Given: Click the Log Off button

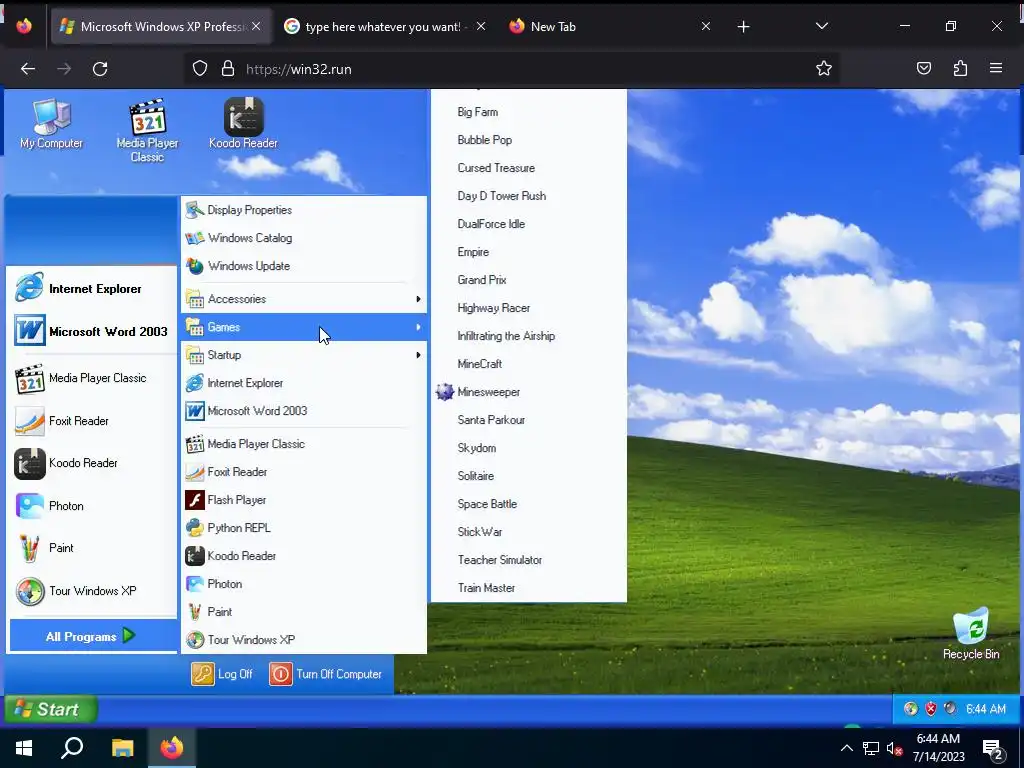Looking at the screenshot, I should (222, 674).
